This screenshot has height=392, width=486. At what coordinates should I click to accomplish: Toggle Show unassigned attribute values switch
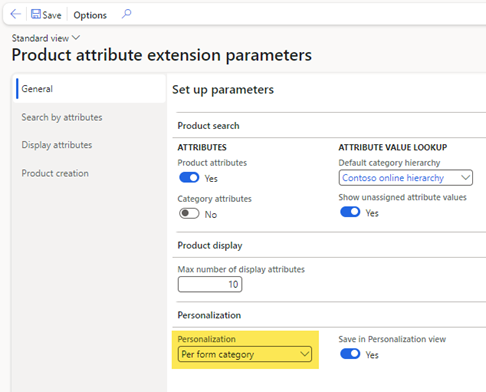350,212
